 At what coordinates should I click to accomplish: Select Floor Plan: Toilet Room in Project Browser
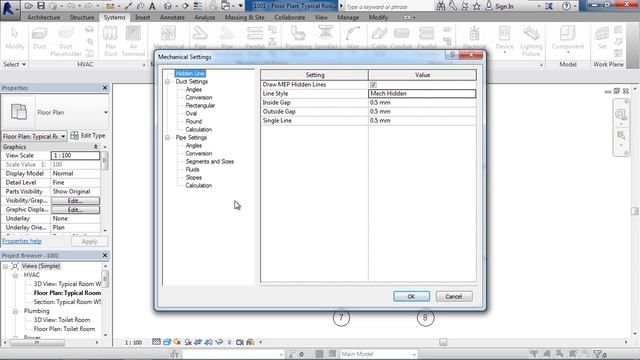[x=64, y=329]
